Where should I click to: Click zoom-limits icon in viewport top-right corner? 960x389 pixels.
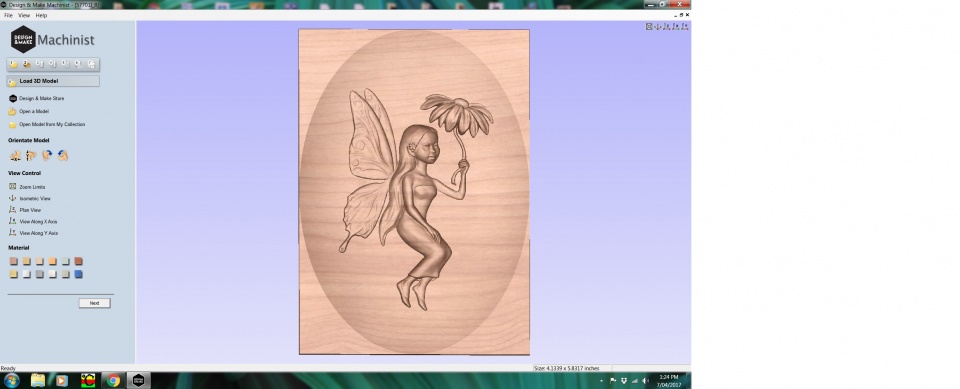pyautogui.click(x=649, y=26)
